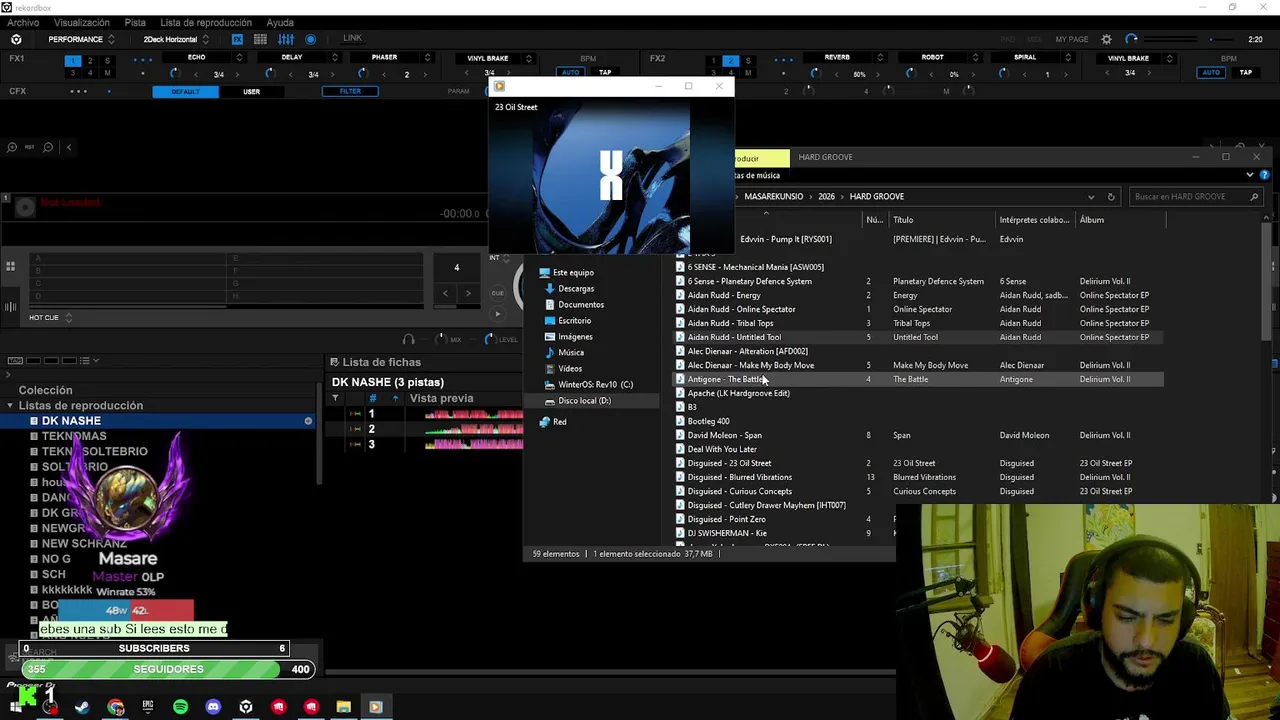Image resolution: width=1280 pixels, height=720 pixels.
Task: Open the Archivo menu
Action: point(23,22)
